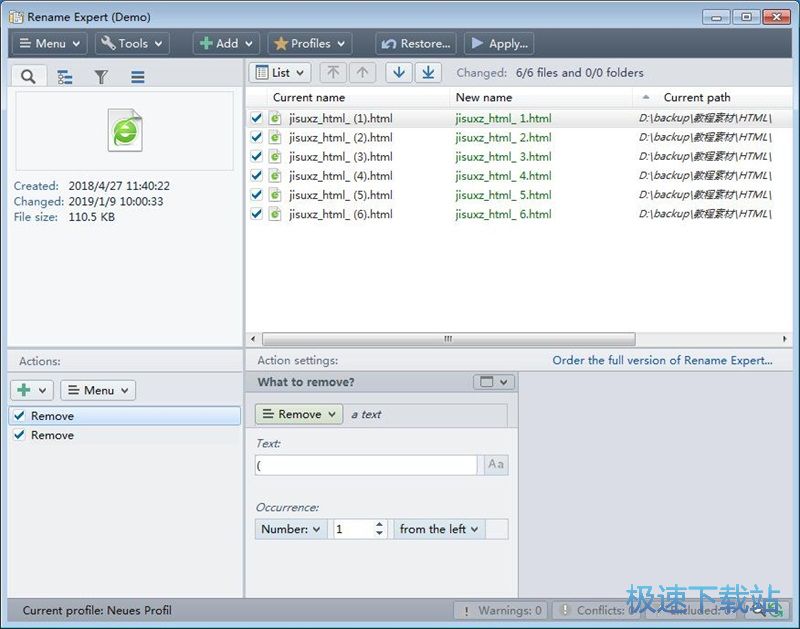800x629 pixels.
Task: Open the Tools menu
Action: [132, 43]
